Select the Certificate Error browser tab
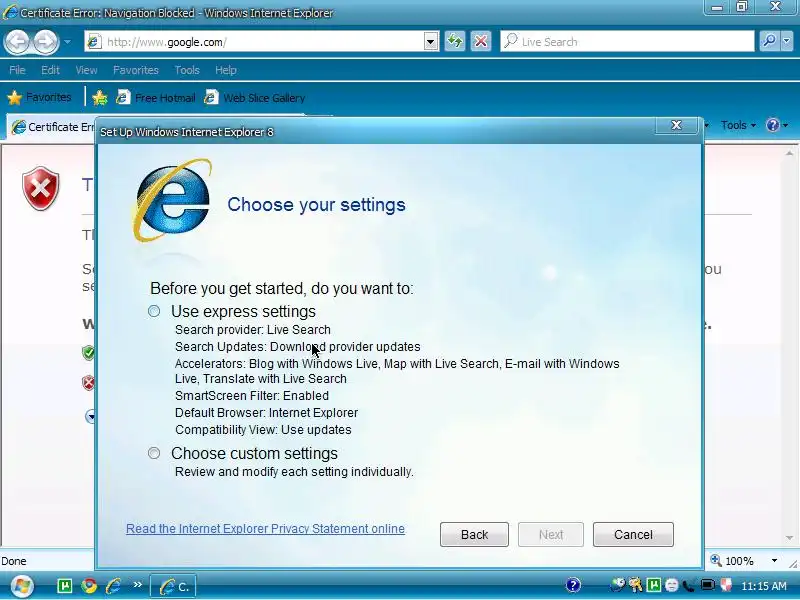 (53, 127)
